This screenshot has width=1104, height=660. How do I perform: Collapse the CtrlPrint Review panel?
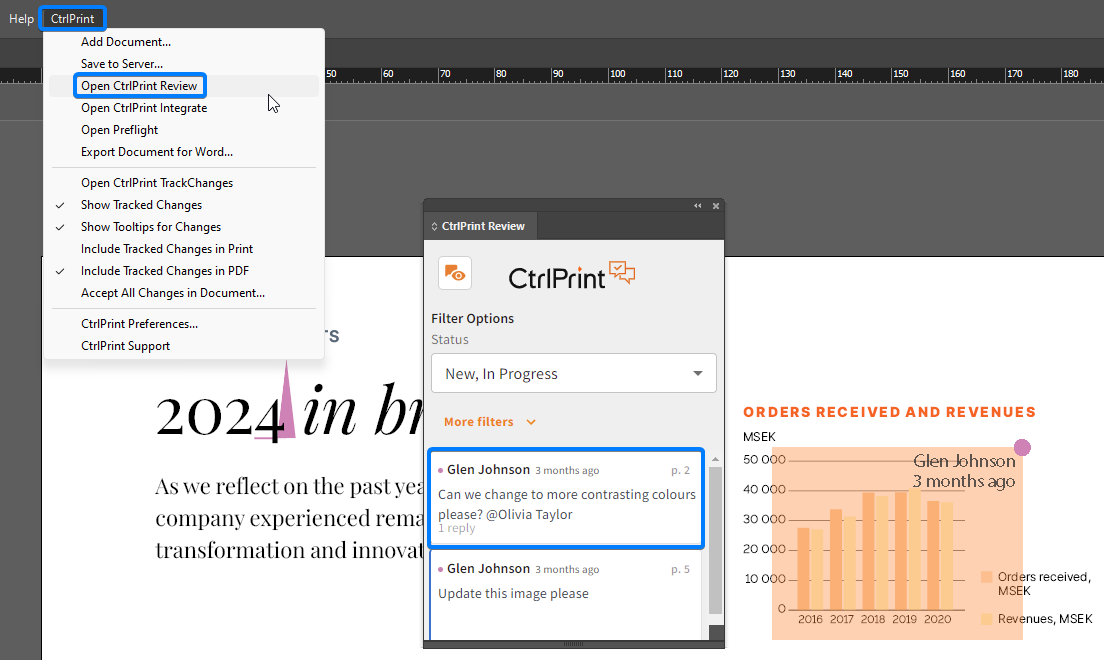point(698,206)
